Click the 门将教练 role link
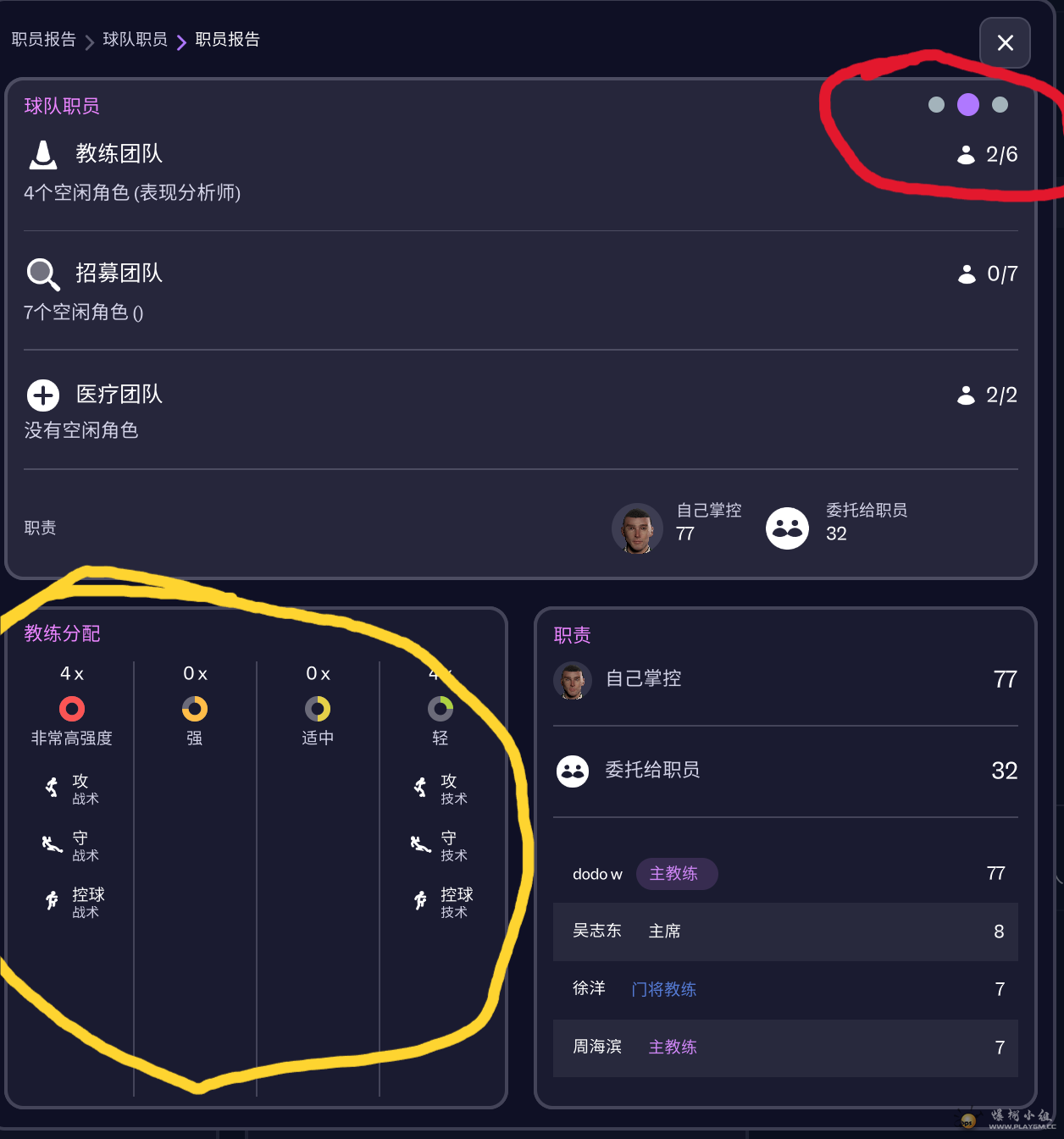This screenshot has width=1064, height=1139. click(x=664, y=989)
